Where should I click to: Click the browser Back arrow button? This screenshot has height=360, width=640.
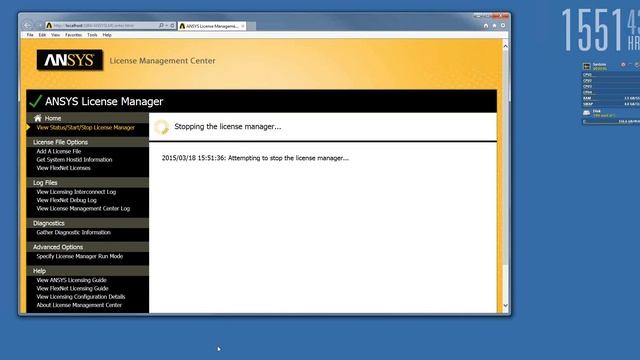click(28, 26)
